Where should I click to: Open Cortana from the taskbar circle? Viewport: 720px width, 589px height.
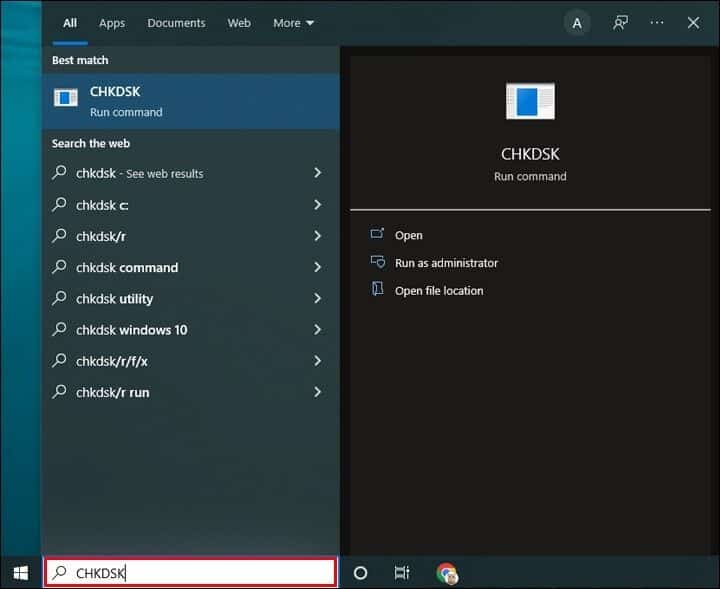360,572
